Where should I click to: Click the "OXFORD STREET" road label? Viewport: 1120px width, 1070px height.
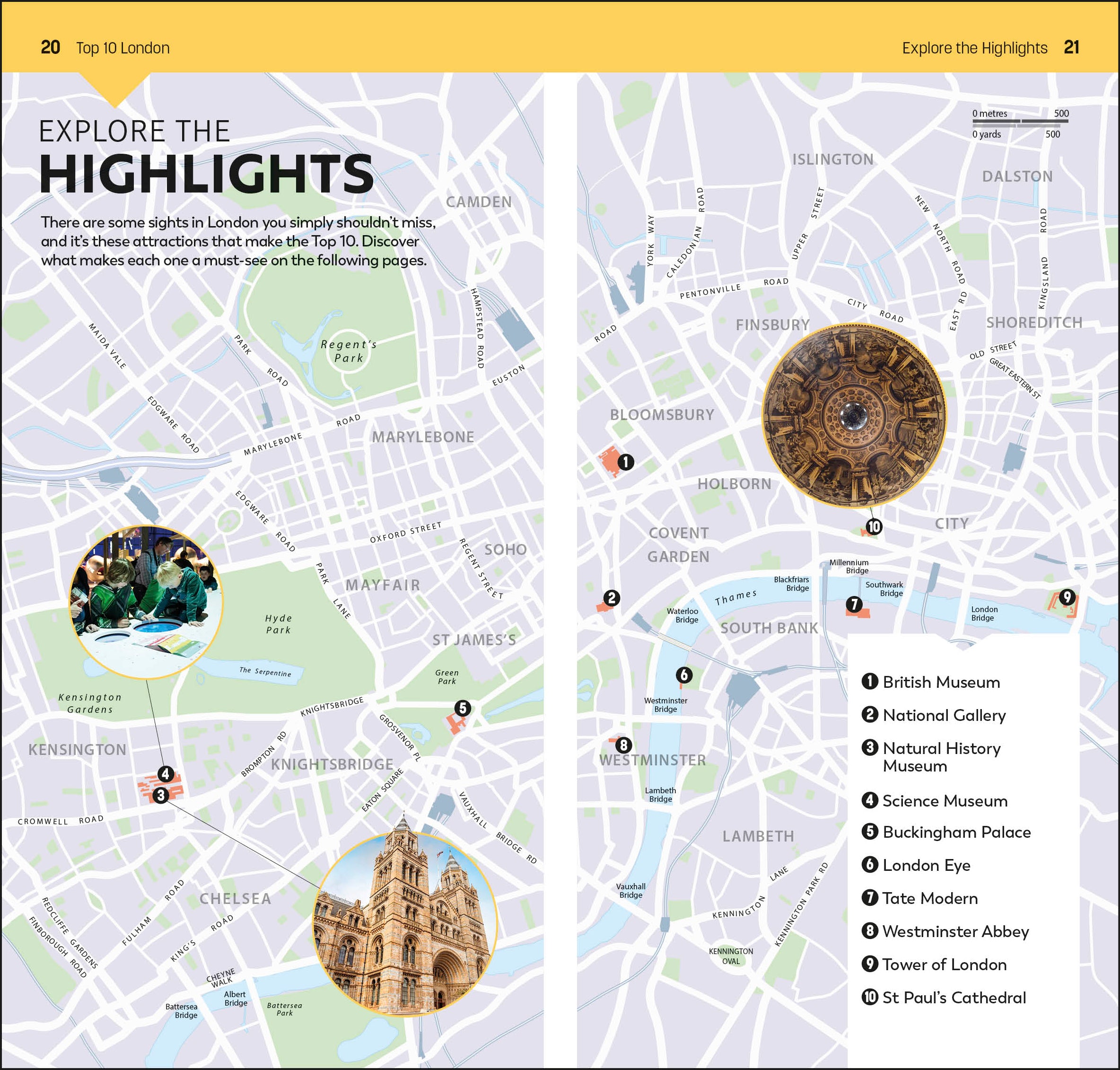405,533
